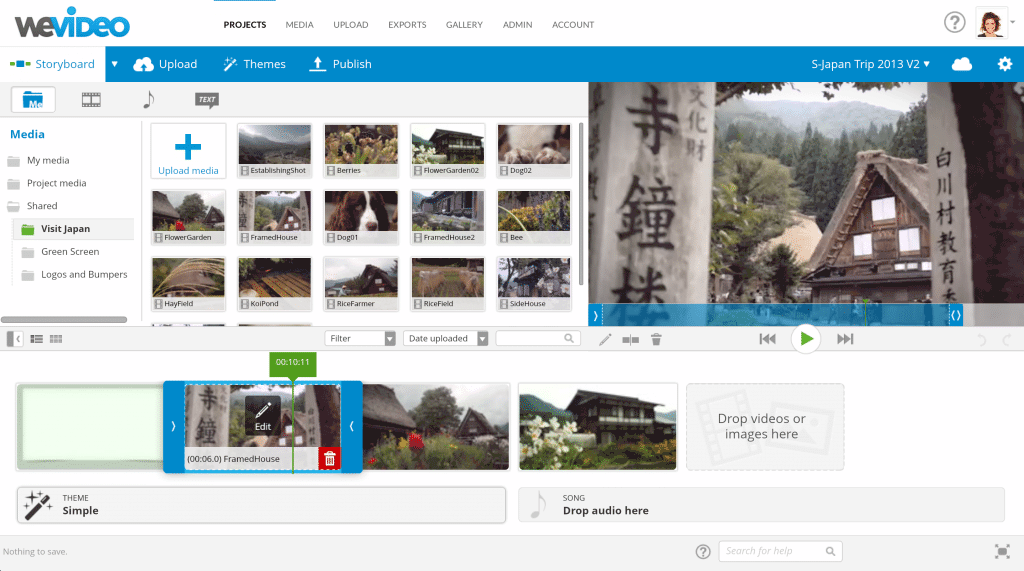Image resolution: width=1024 pixels, height=571 pixels.
Task: Click the Simple theme bar
Action: point(261,505)
